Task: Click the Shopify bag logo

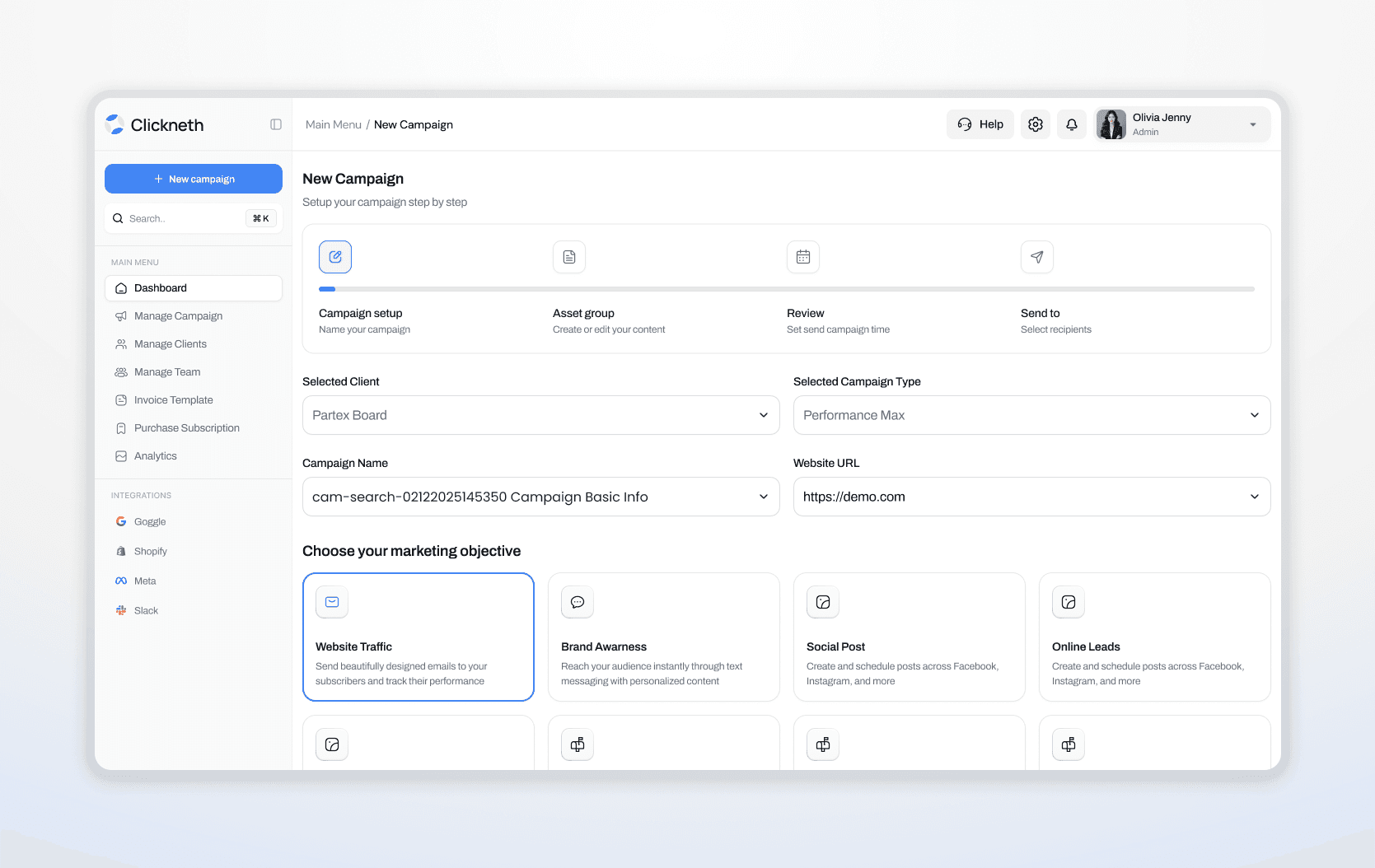Action: [121, 551]
